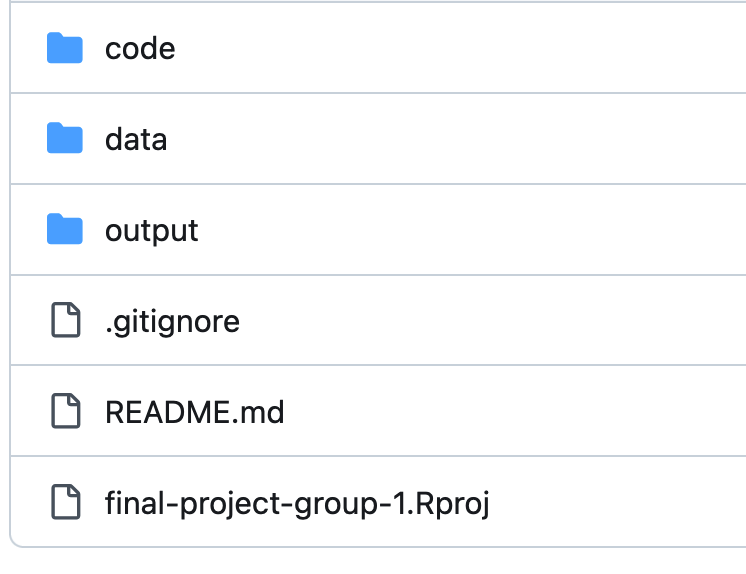Viewport: 746px width, 574px height.
Task: Navigate into the data directory name
Action: coord(136,139)
